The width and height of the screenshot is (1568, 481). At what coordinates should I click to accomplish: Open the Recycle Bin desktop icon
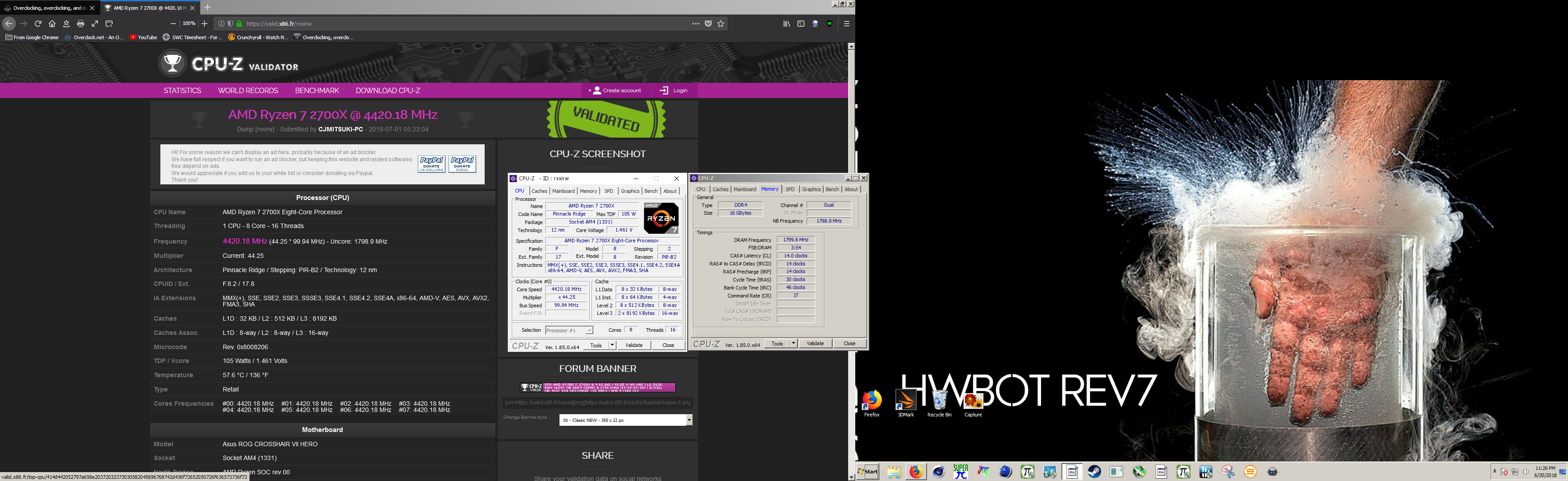pyautogui.click(x=939, y=403)
